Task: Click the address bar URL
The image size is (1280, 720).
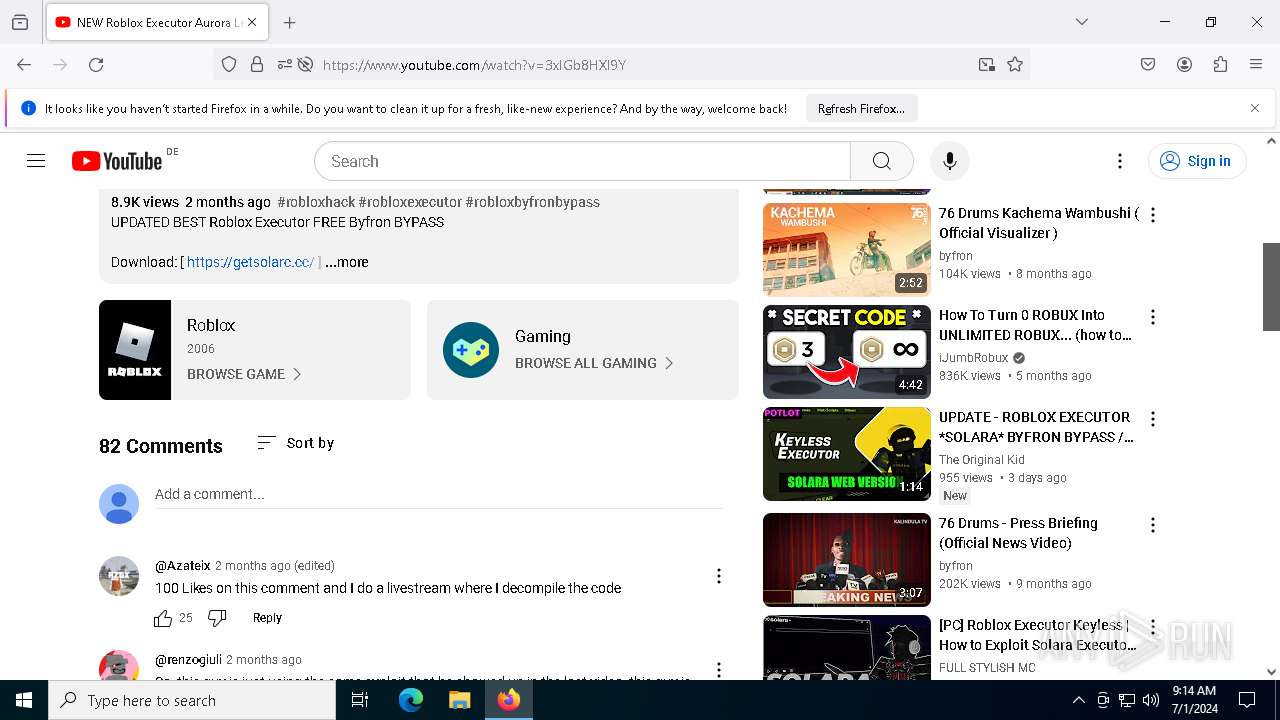Action: click(474, 65)
